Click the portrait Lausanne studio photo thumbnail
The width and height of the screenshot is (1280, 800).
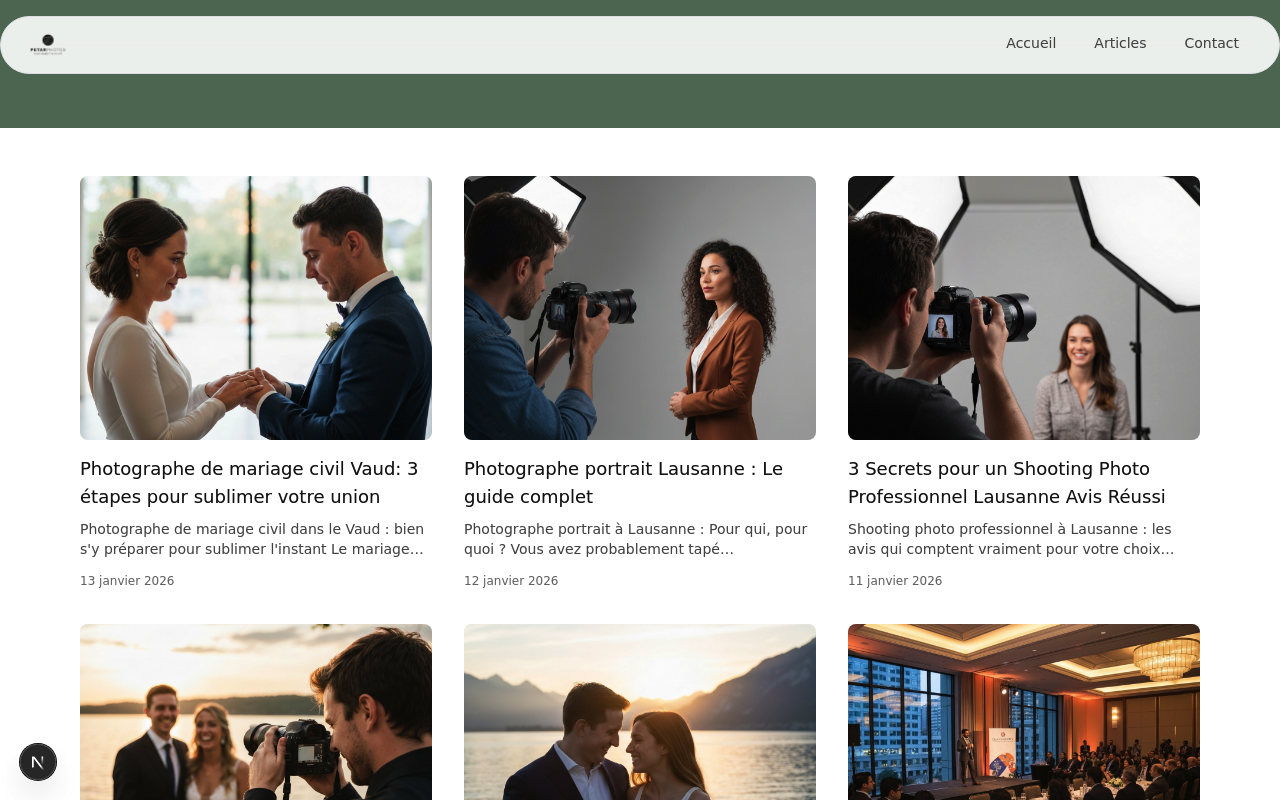[640, 308]
